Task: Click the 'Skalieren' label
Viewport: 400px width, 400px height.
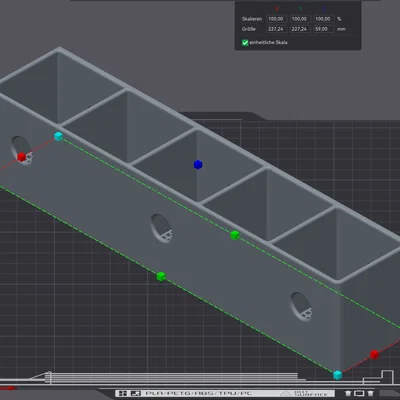Action: pos(252,19)
